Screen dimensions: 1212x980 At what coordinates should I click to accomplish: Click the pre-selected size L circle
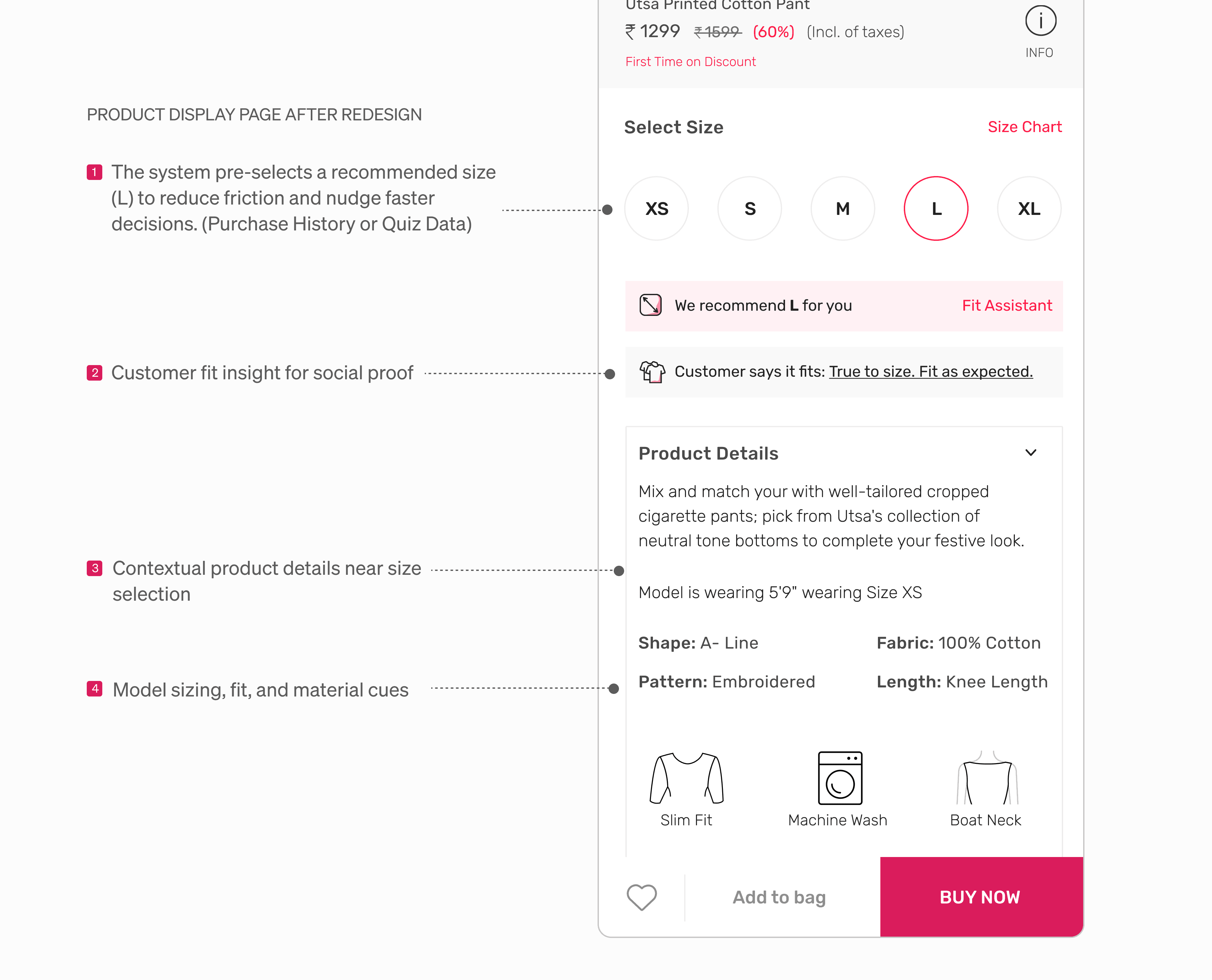936,209
